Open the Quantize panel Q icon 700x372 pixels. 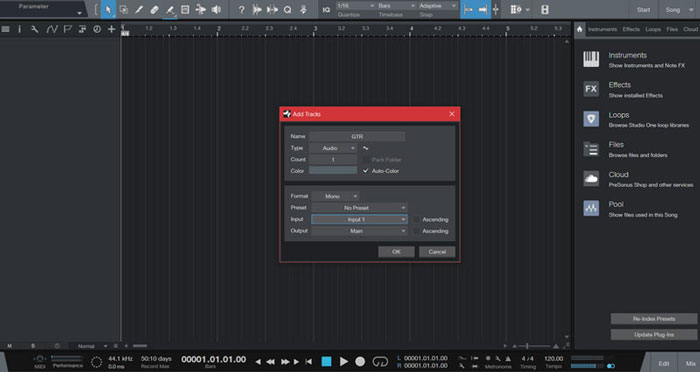point(288,9)
